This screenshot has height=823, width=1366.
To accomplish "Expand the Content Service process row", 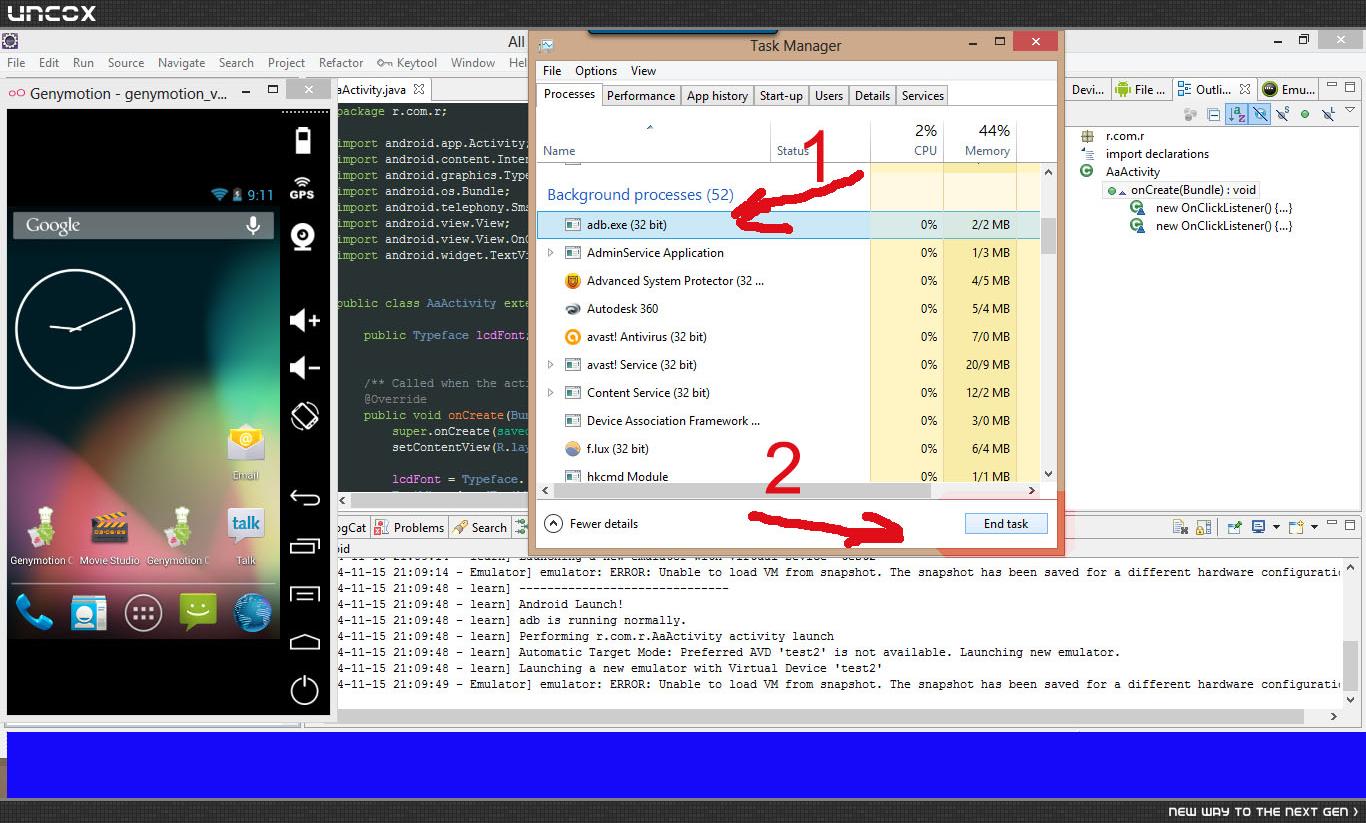I will (550, 393).
